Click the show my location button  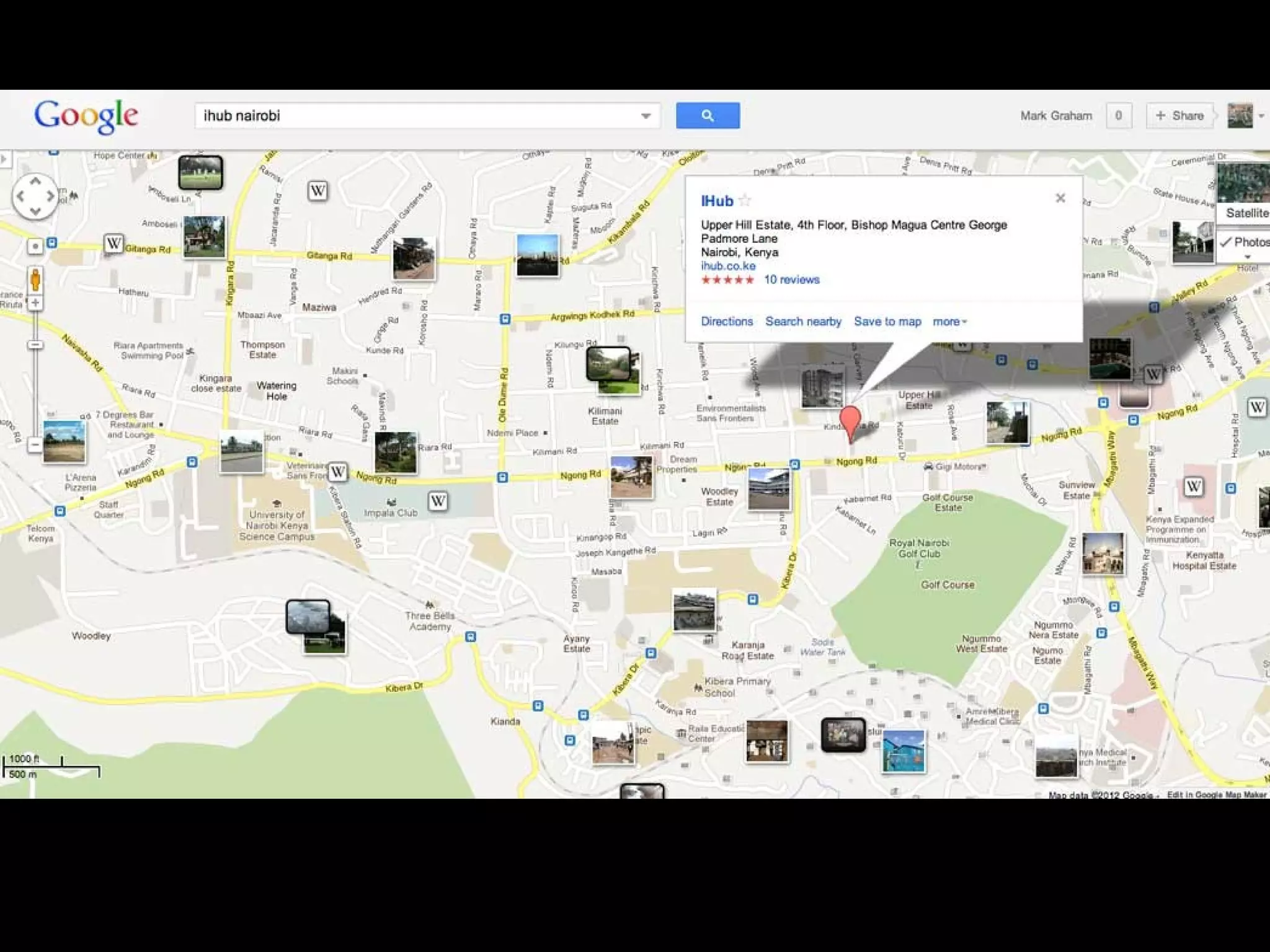click(35, 246)
